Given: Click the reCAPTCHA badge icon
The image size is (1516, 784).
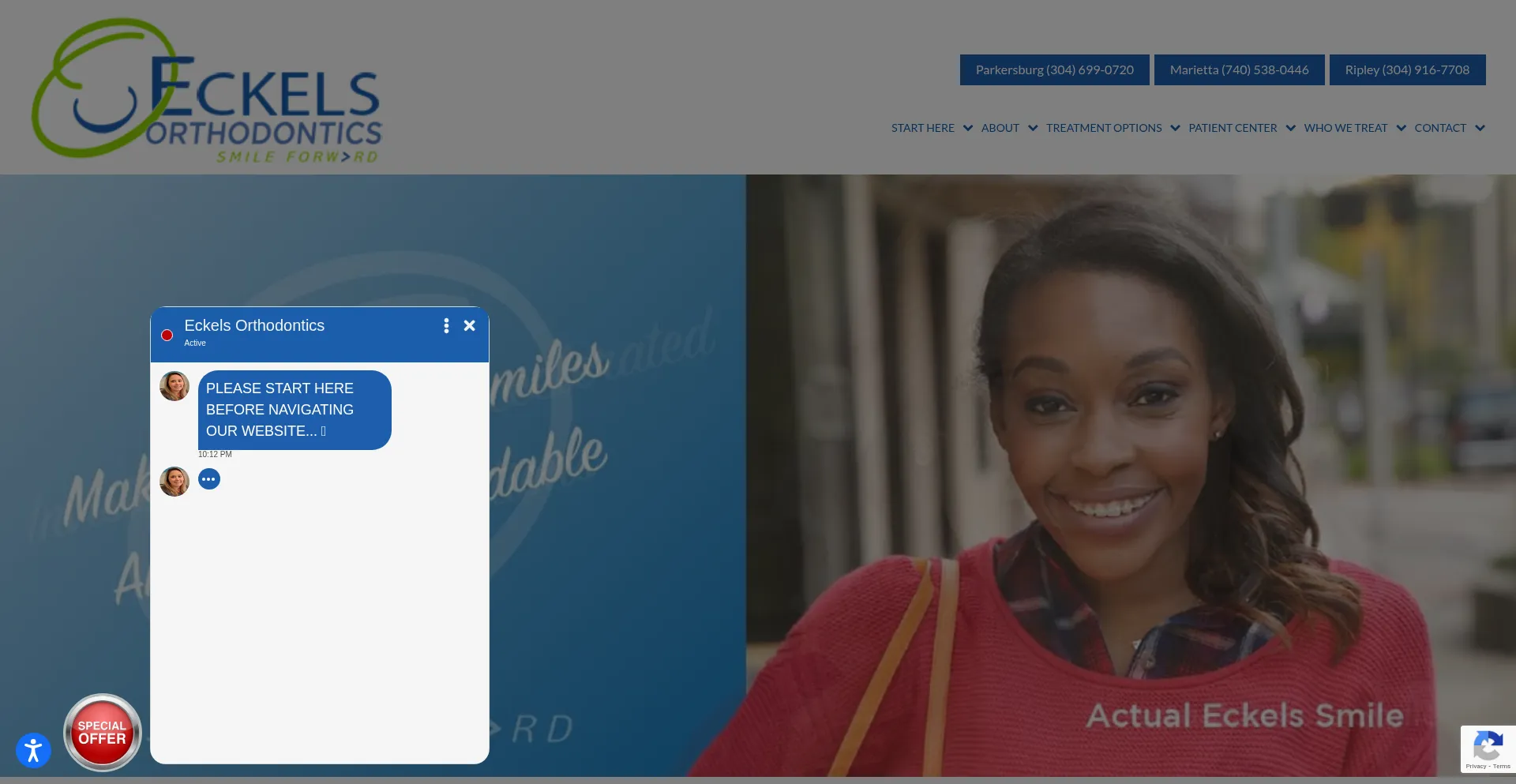Looking at the screenshot, I should [1488, 745].
